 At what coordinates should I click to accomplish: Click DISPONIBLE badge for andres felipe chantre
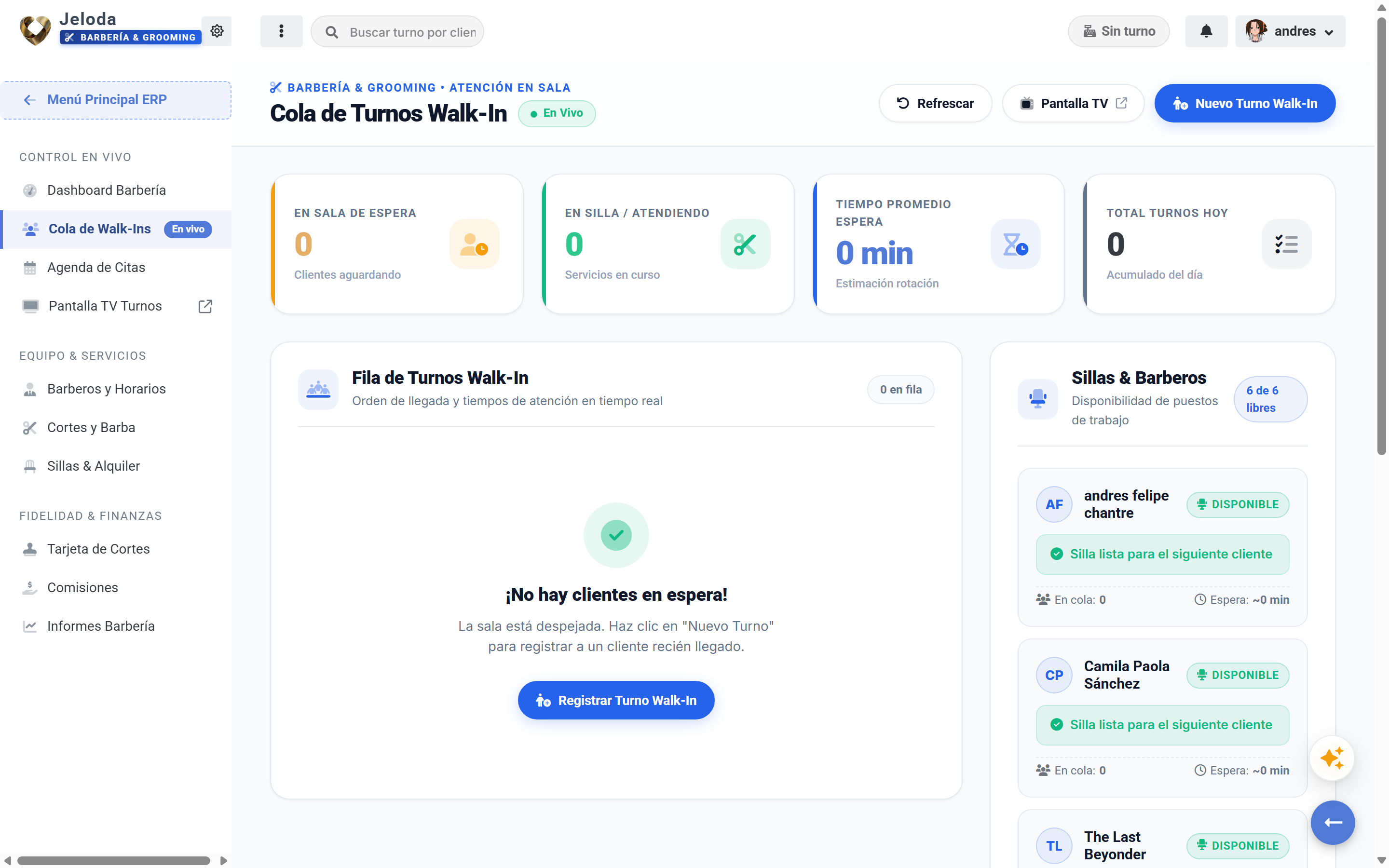[x=1238, y=504]
